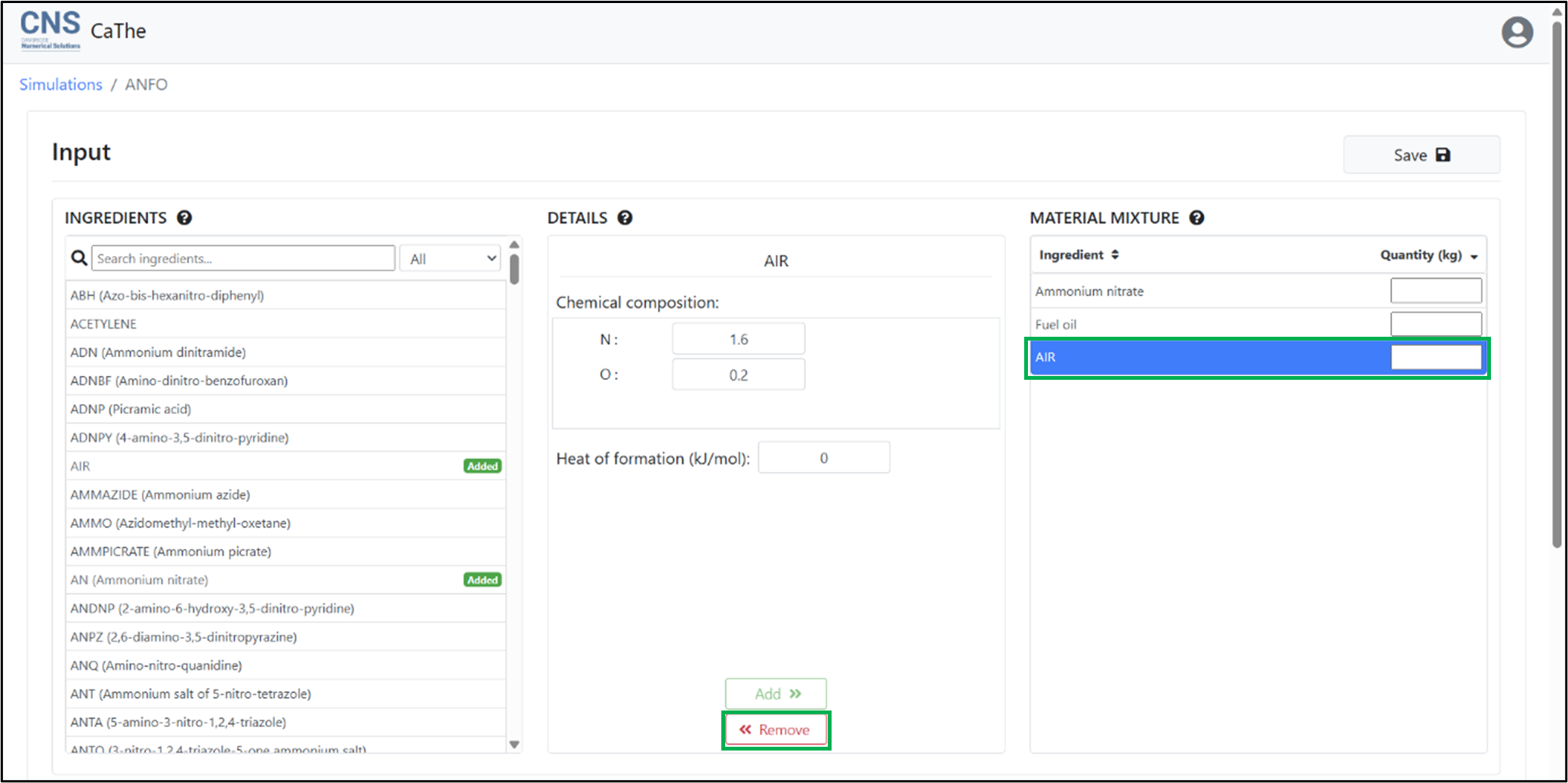Click Remove to delete AIR

776,730
